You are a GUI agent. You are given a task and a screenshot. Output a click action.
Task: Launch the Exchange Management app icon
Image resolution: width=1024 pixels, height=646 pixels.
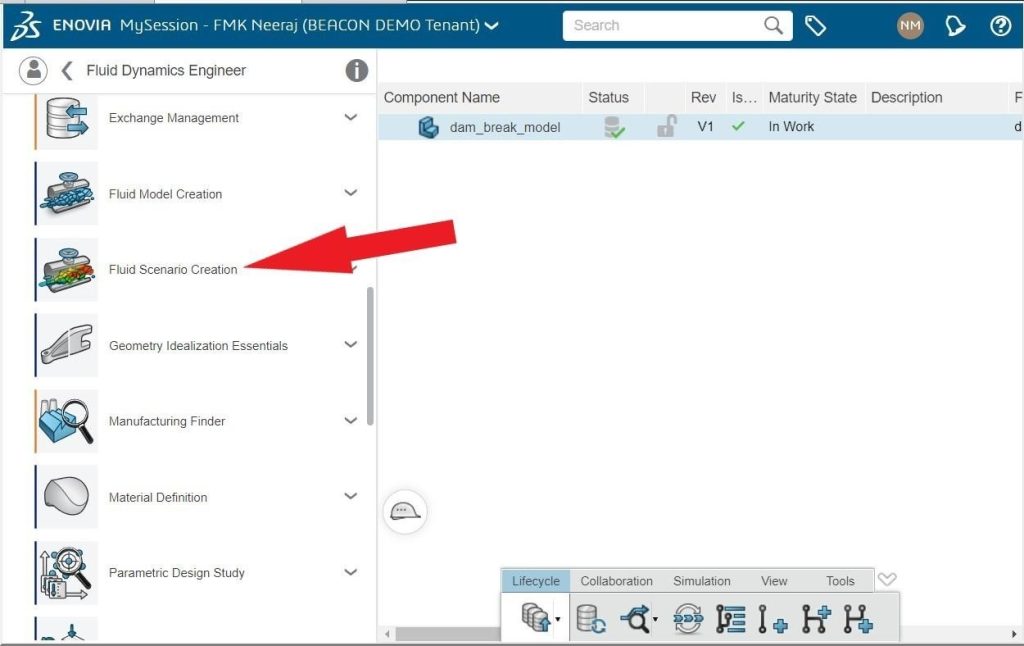[67, 118]
